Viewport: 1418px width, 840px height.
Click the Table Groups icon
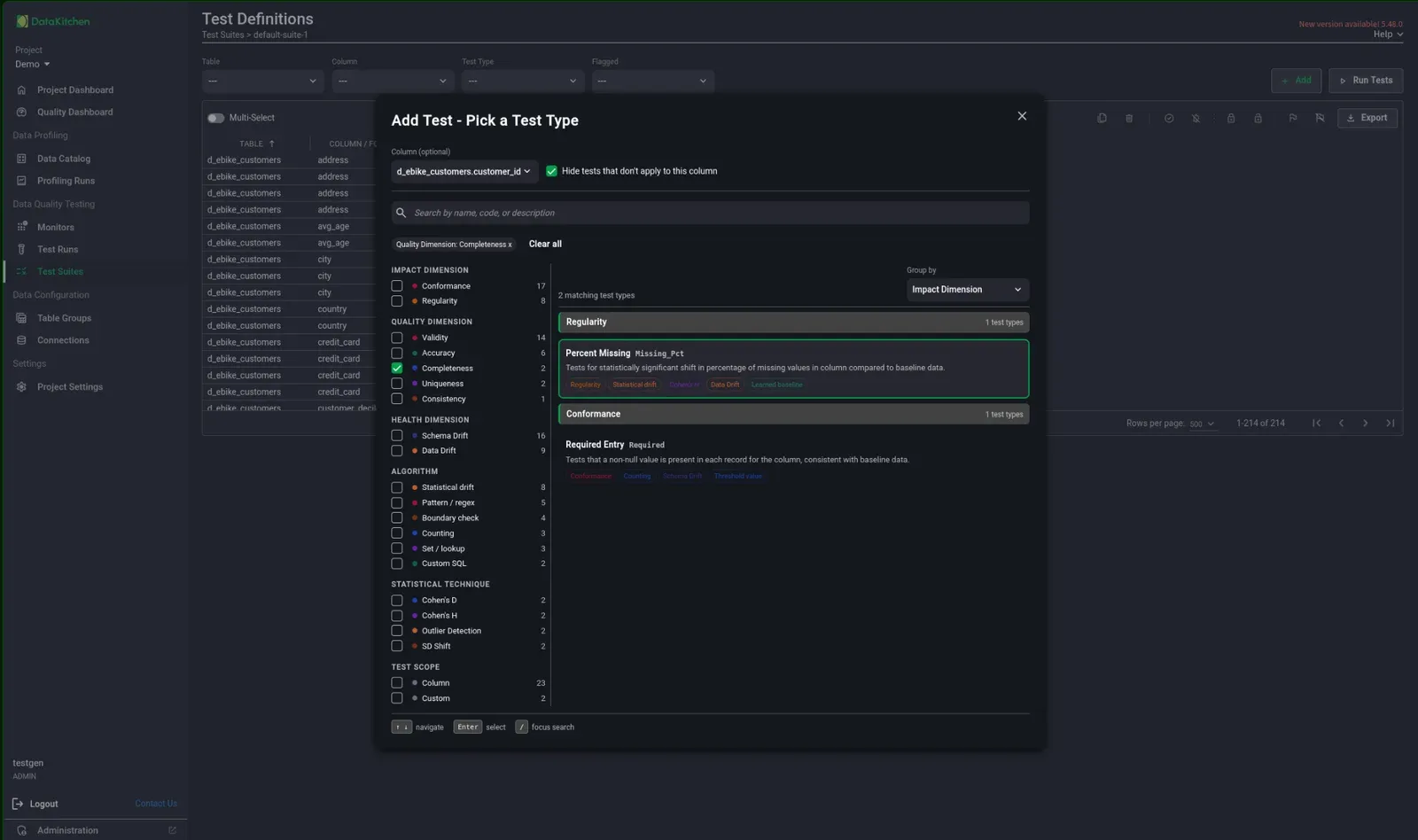point(21,318)
